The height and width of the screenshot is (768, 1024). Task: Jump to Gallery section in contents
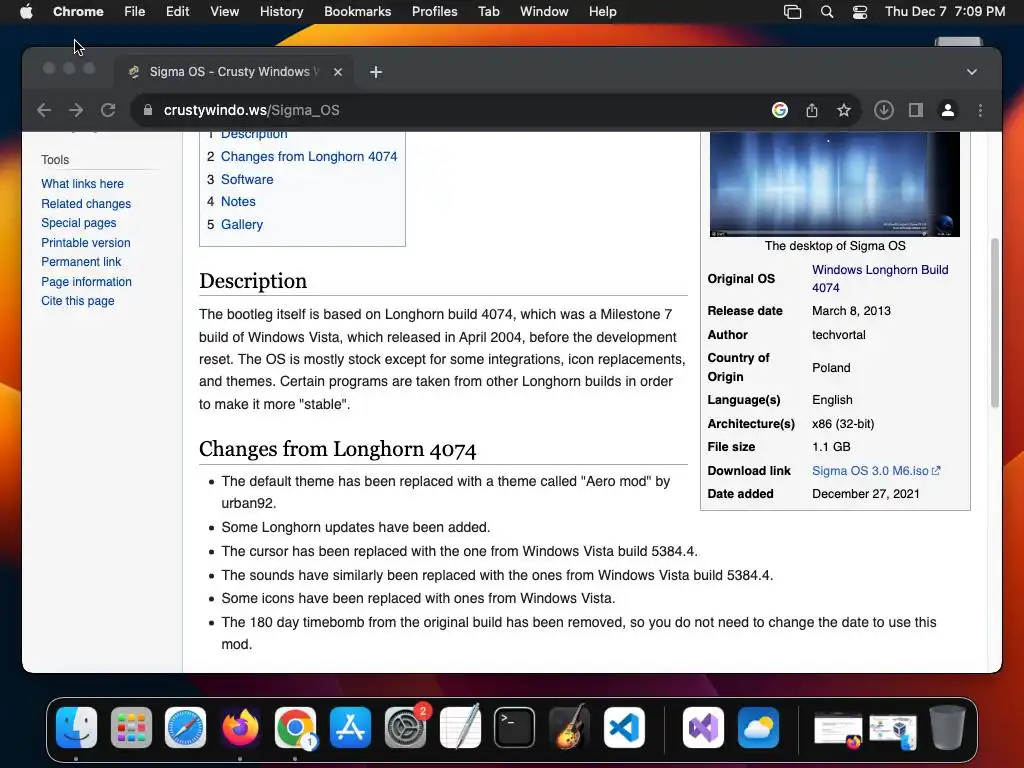coord(242,225)
